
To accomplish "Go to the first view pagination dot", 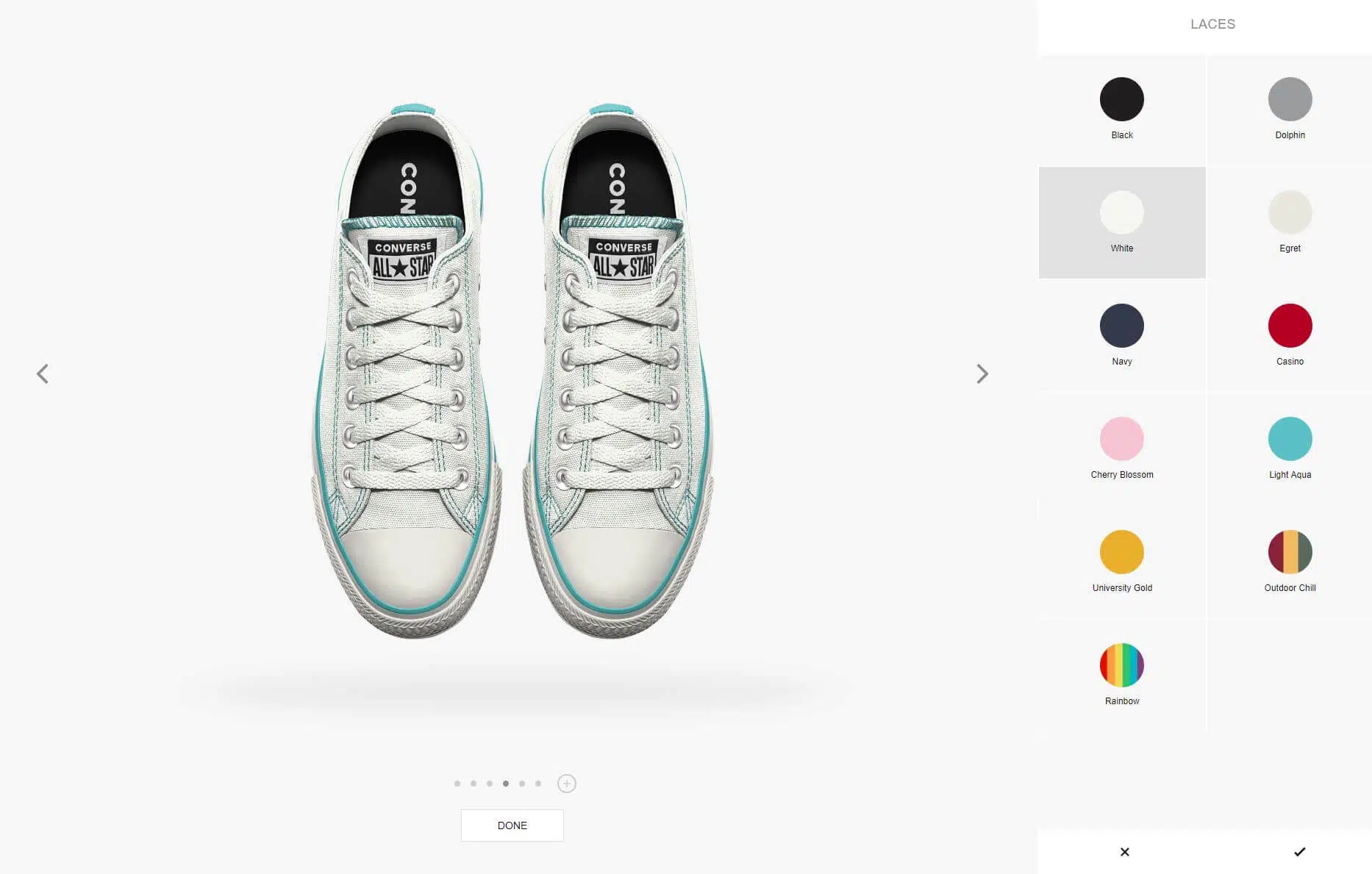I will tap(457, 784).
